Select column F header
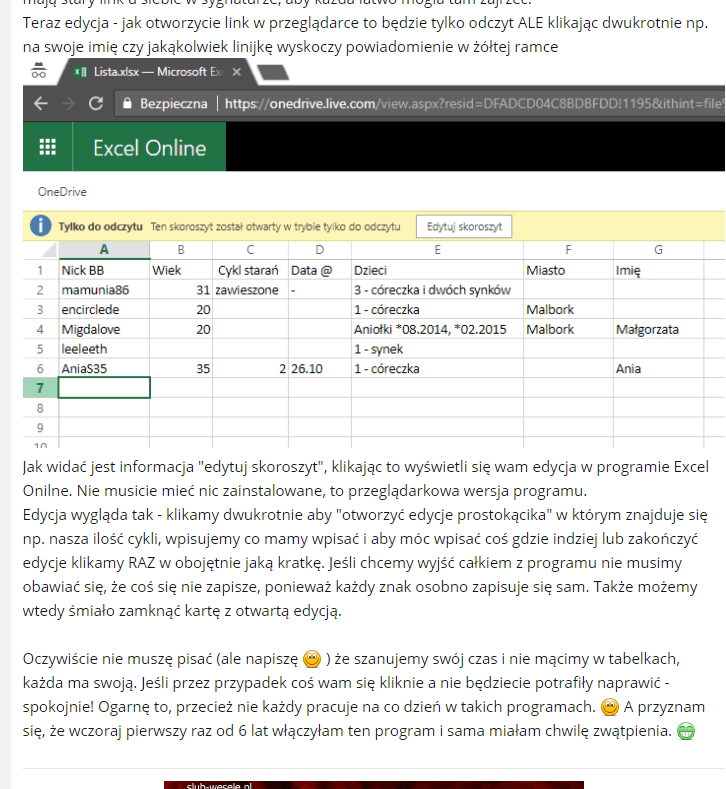726x789 pixels. tap(568, 250)
